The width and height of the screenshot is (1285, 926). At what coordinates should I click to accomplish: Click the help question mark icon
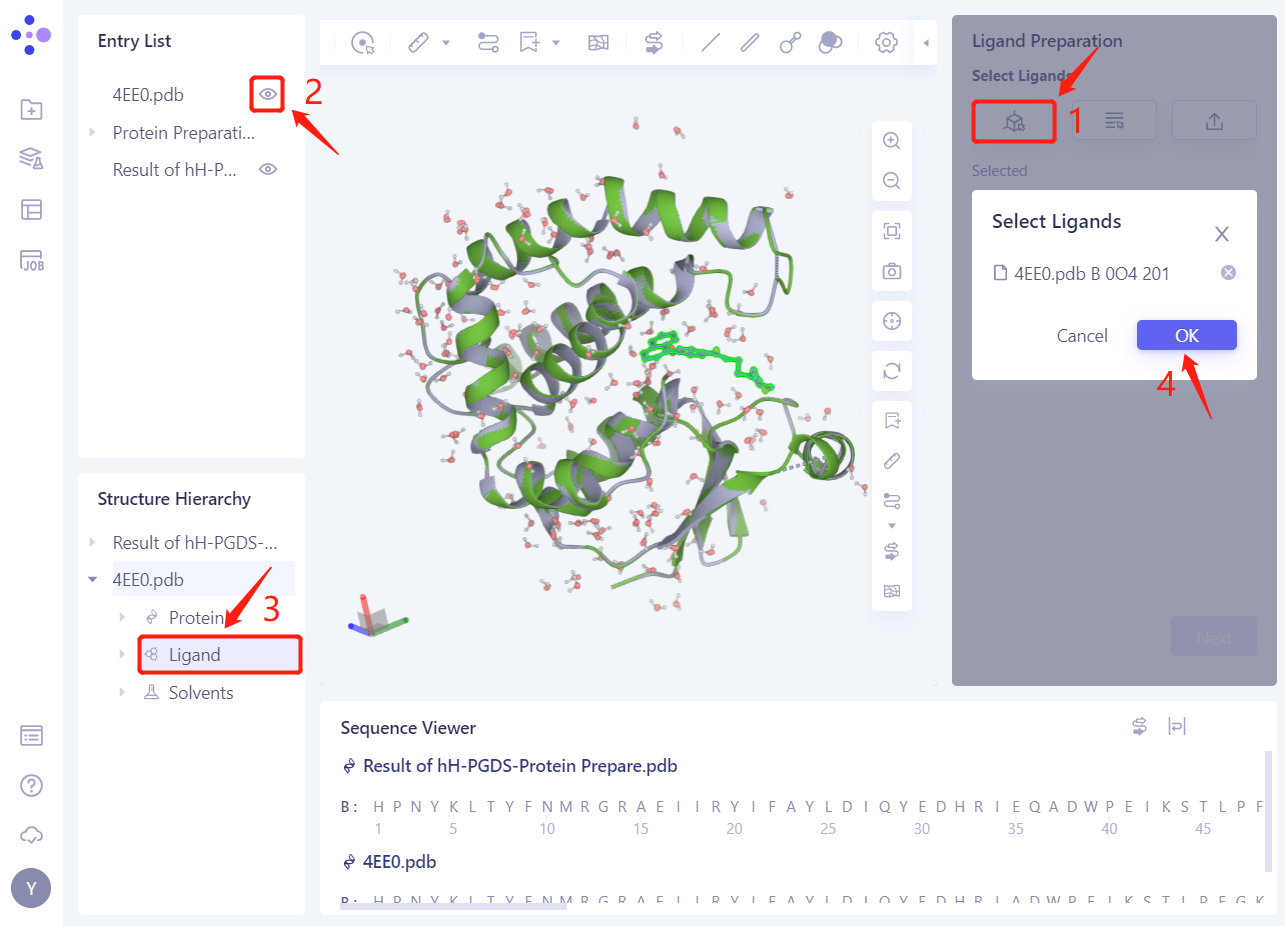point(31,785)
